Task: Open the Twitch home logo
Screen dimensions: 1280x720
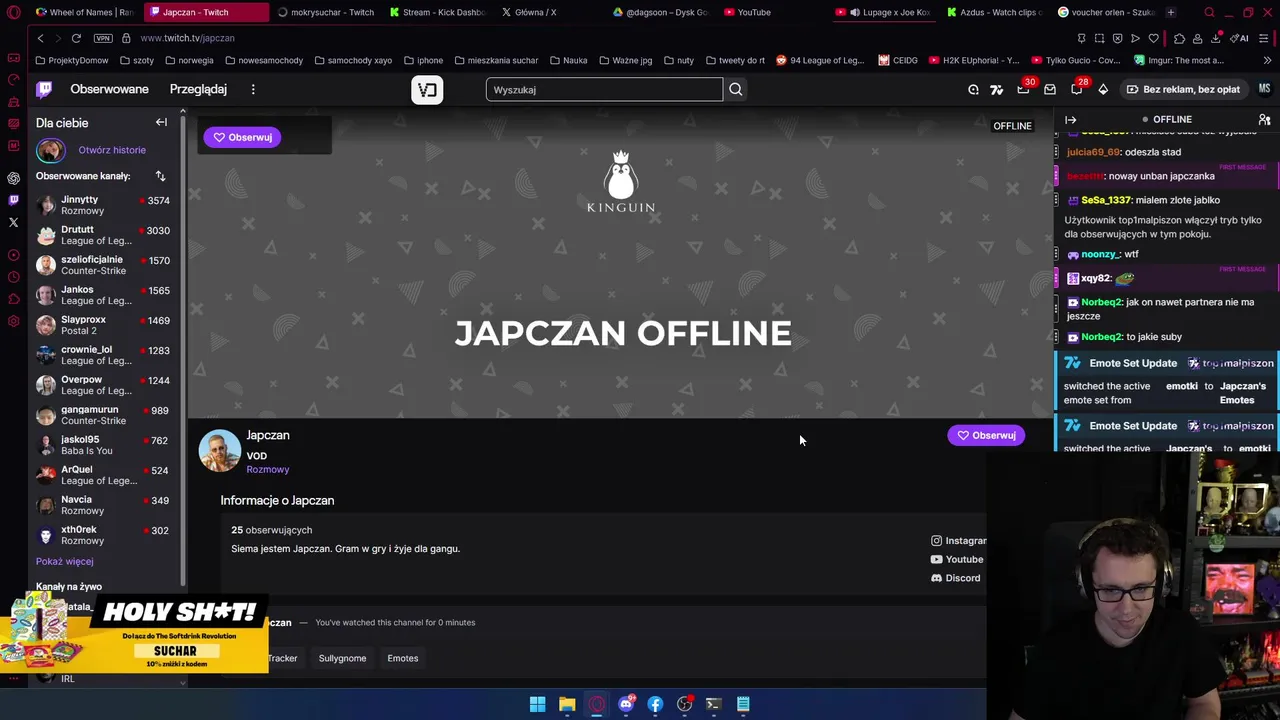Action: pos(44,89)
